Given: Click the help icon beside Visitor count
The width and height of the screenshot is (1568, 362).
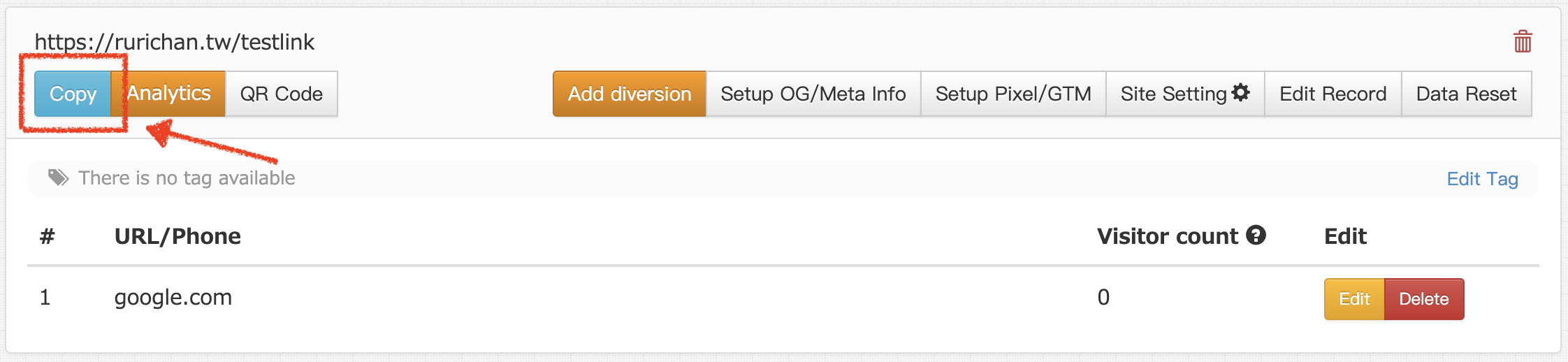Looking at the screenshot, I should tap(1256, 236).
